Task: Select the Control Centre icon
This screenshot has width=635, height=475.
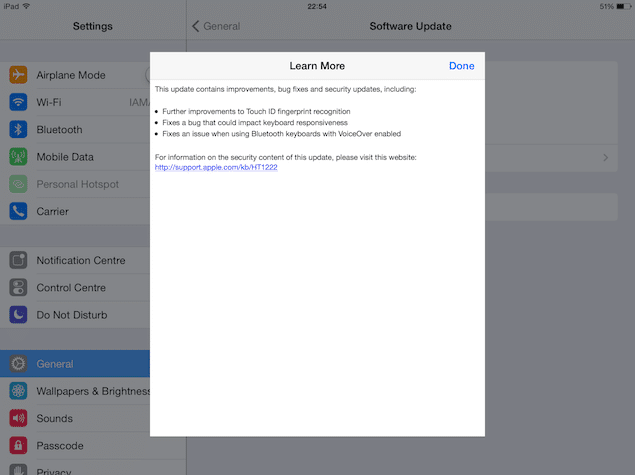Action: point(18,288)
